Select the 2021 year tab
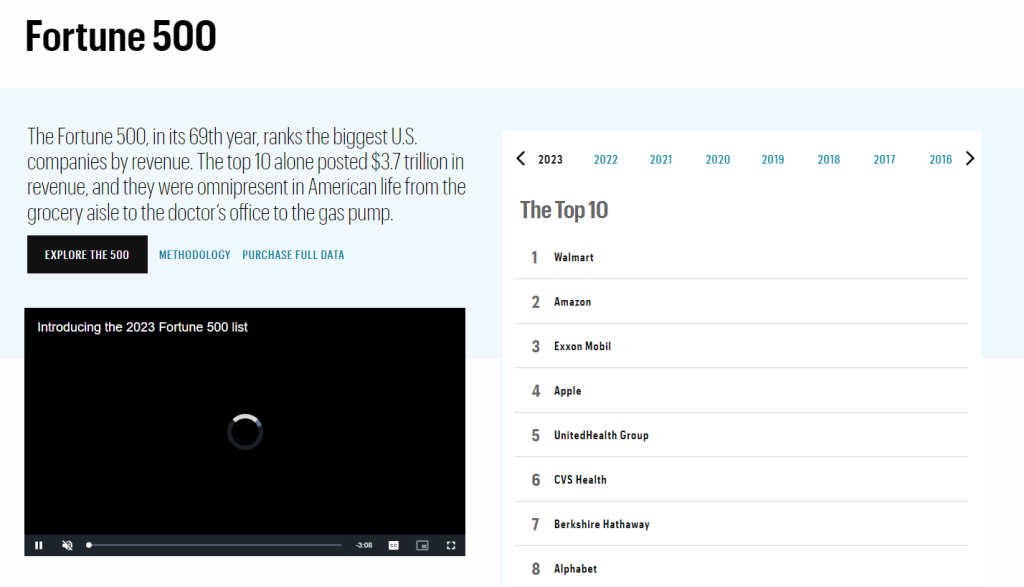This screenshot has width=1024, height=587. click(661, 160)
